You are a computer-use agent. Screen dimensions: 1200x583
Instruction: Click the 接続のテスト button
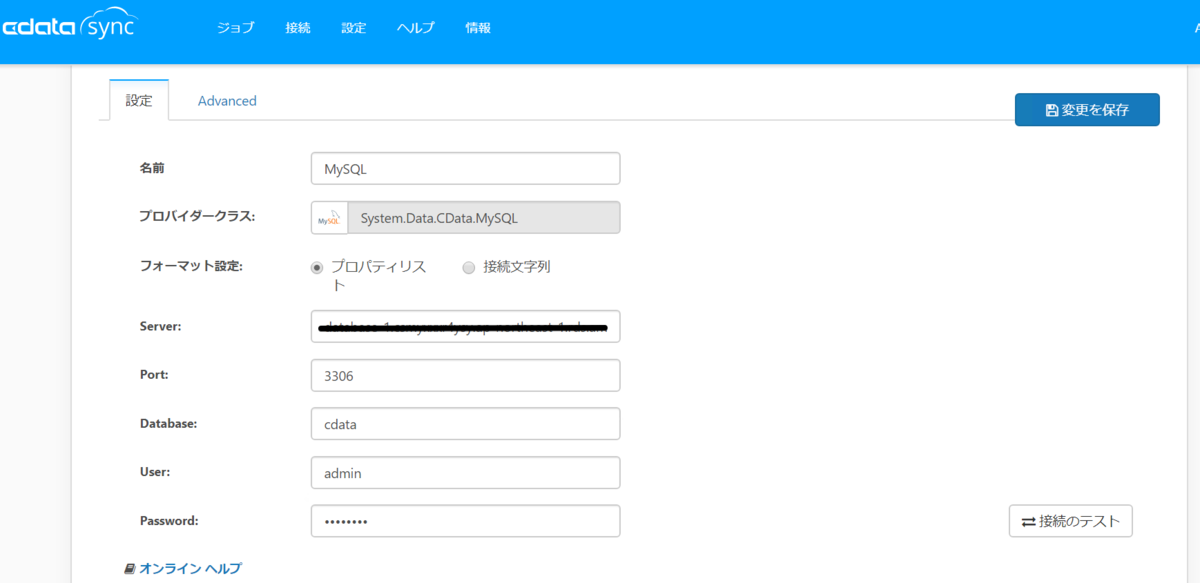coord(1071,521)
